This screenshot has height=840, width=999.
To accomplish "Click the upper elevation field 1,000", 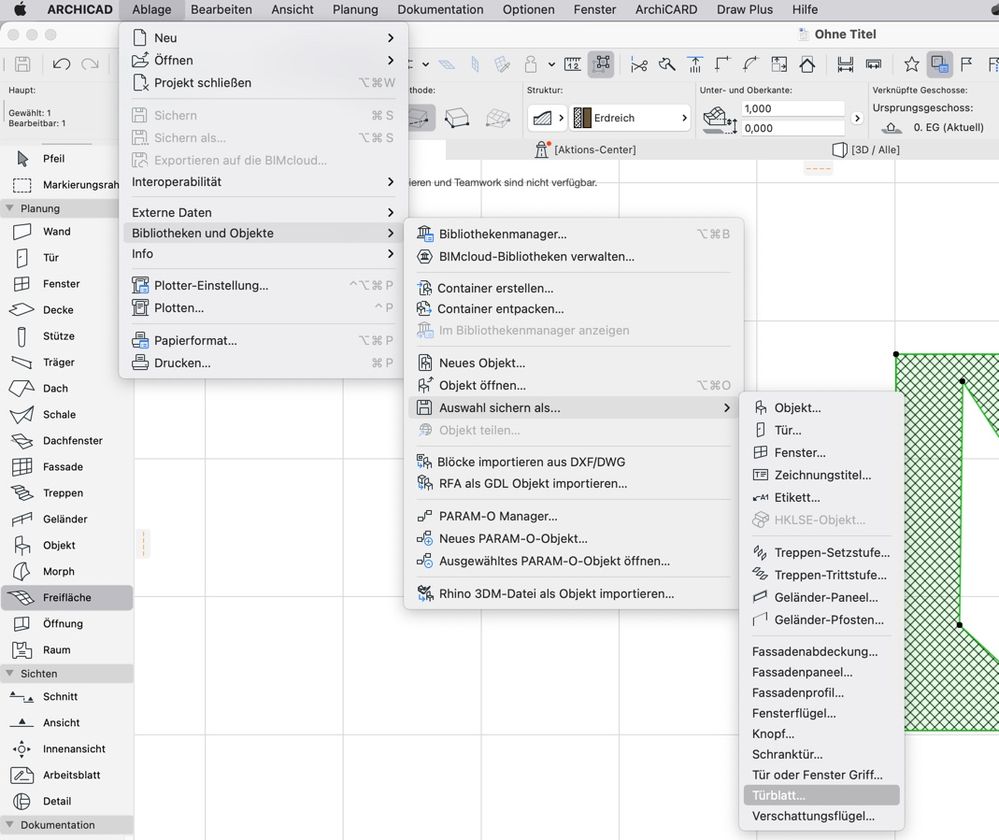I will click(793, 108).
